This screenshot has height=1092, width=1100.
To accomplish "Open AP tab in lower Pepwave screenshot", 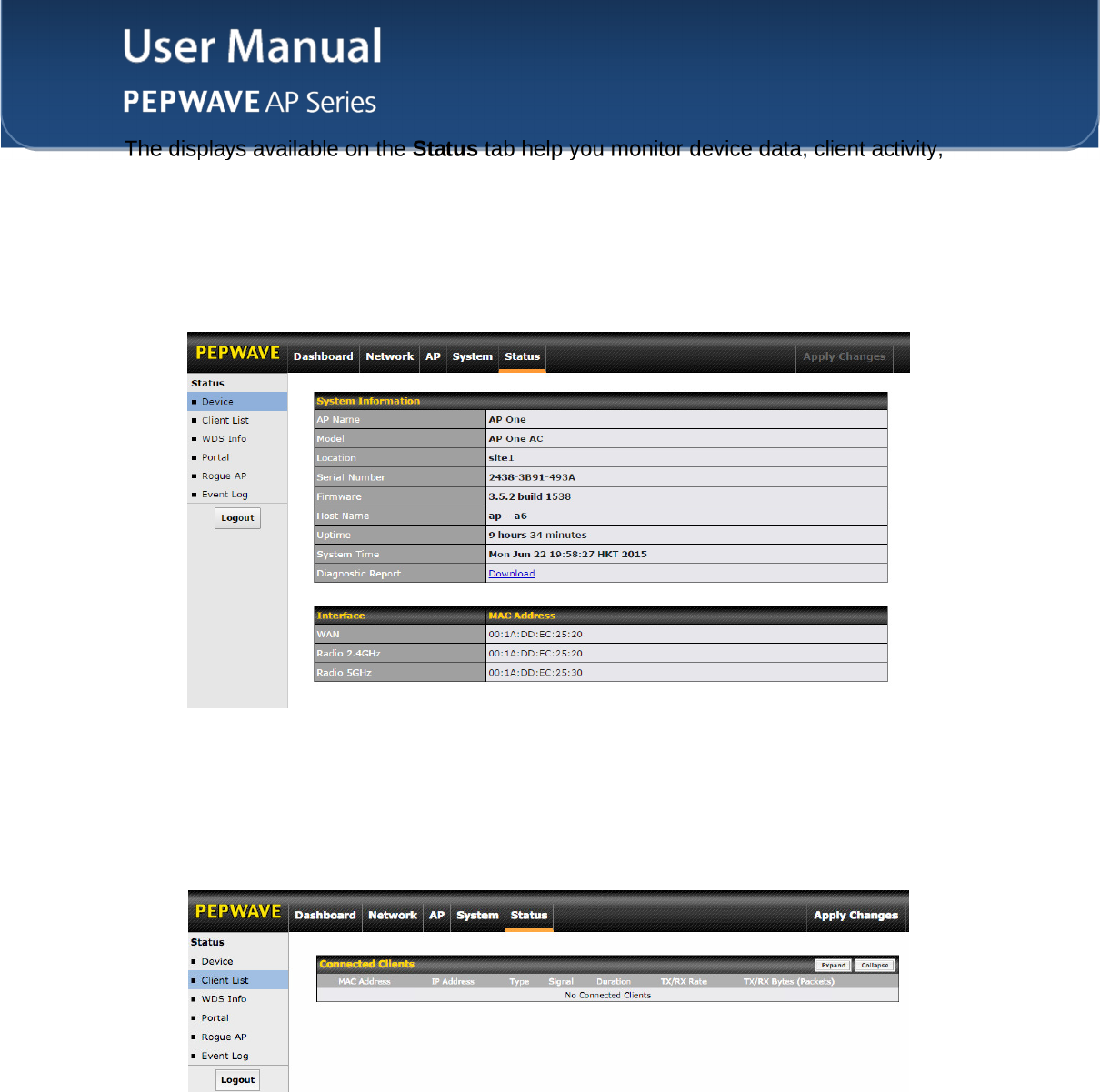I will click(437, 916).
